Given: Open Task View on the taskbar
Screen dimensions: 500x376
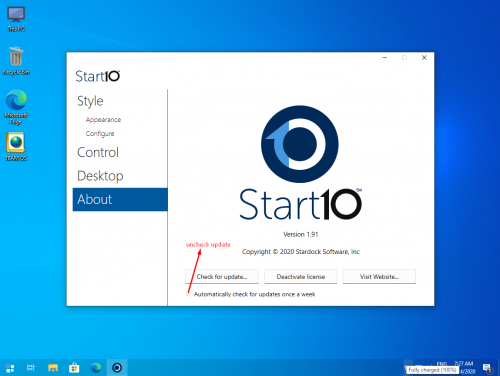Looking at the screenshot, I should [x=31, y=368].
